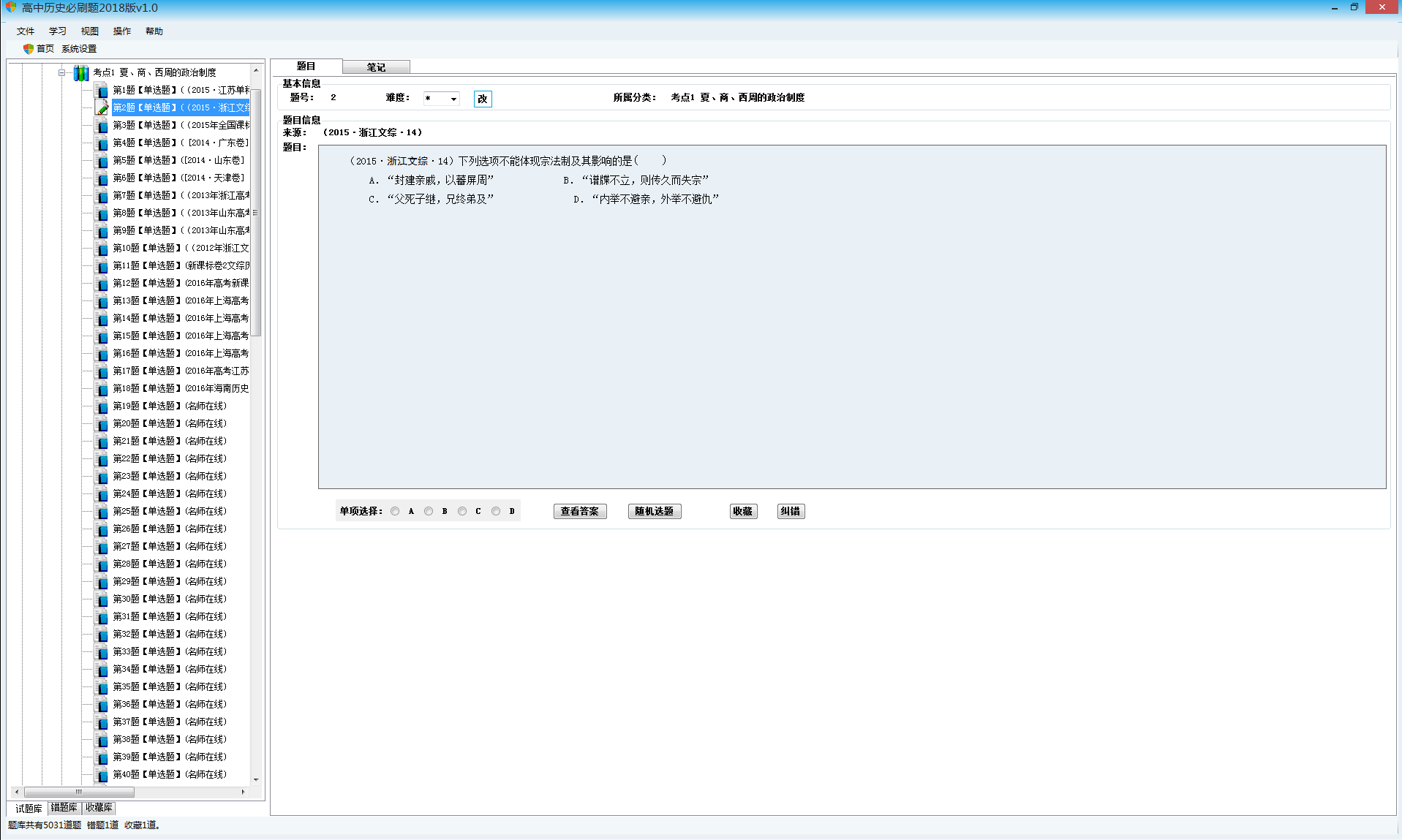Click the book icon for 第1题
Image resolution: width=1402 pixels, height=840 pixels.
point(102,91)
